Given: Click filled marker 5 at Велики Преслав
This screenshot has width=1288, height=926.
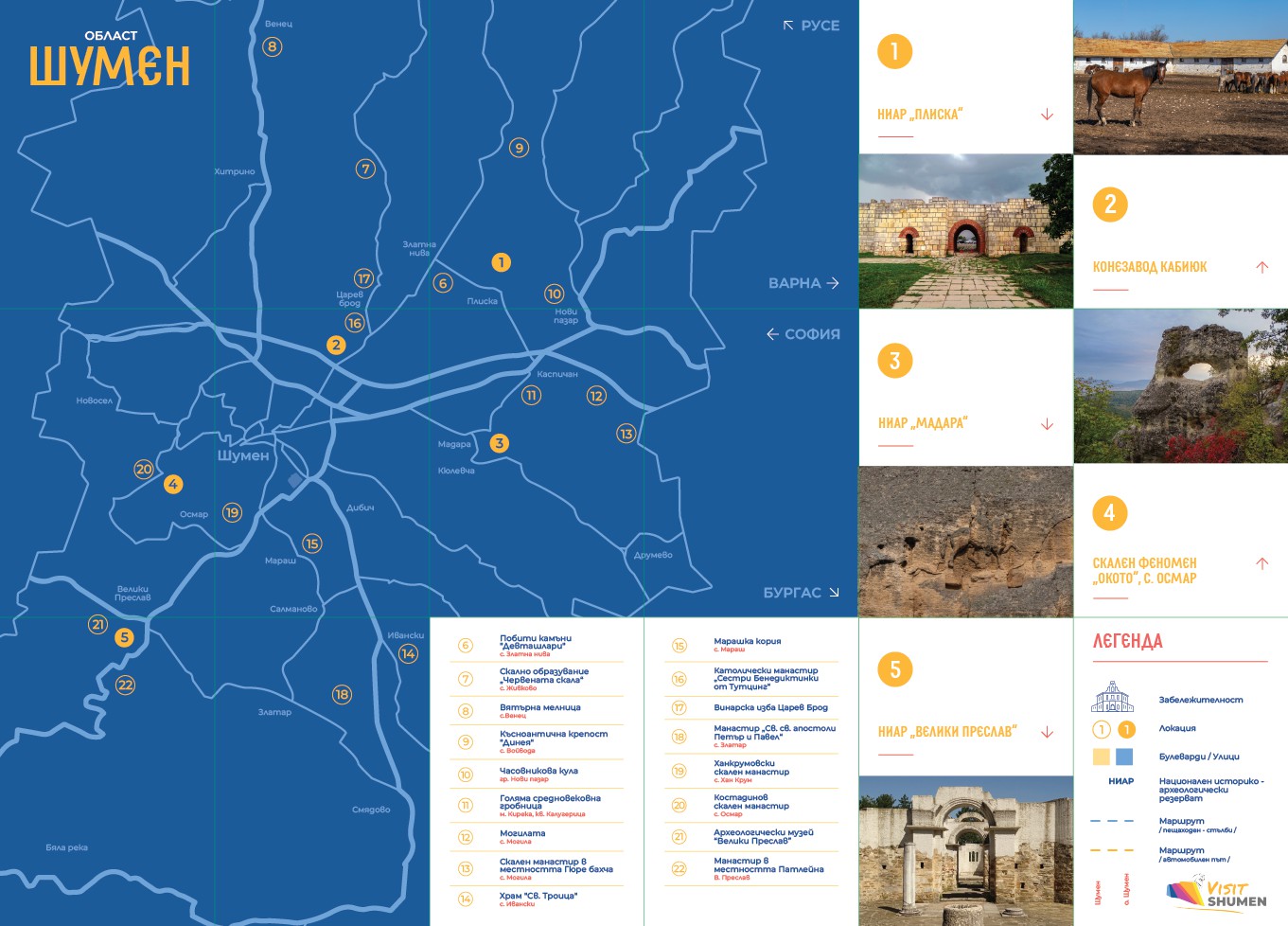Looking at the screenshot, I should click(125, 637).
